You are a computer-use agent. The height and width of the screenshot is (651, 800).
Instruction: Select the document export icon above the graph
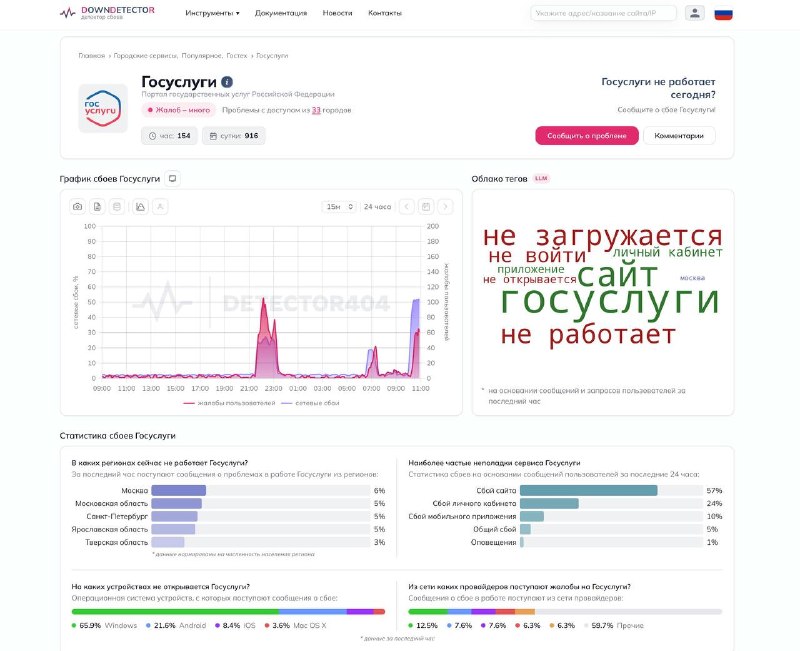97,206
